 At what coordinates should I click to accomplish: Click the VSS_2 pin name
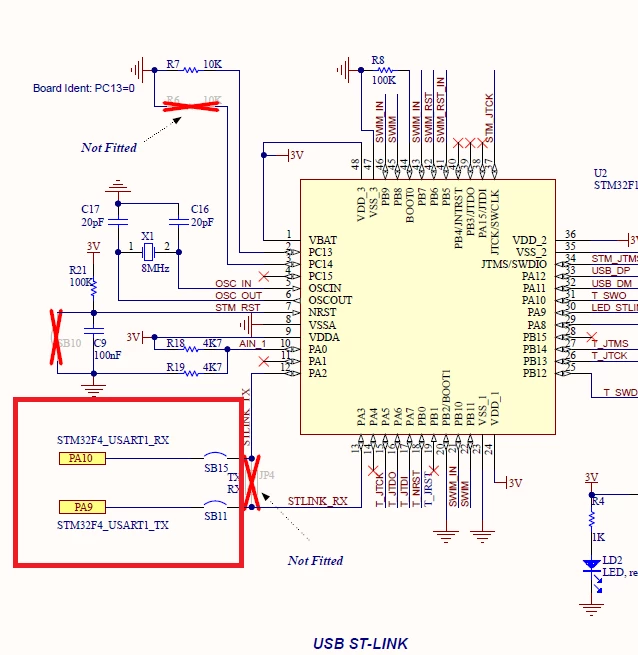(531, 252)
